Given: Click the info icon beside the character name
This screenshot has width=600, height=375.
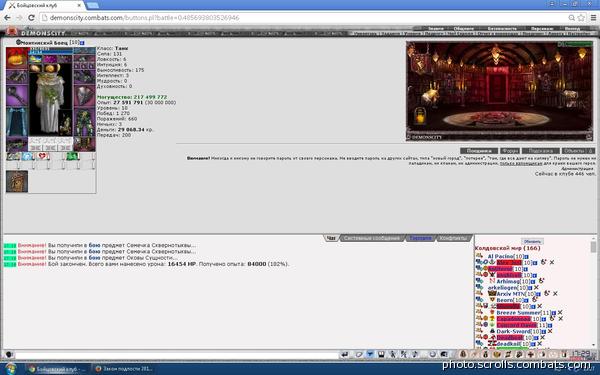Looking at the screenshot, I should tap(82, 43).
